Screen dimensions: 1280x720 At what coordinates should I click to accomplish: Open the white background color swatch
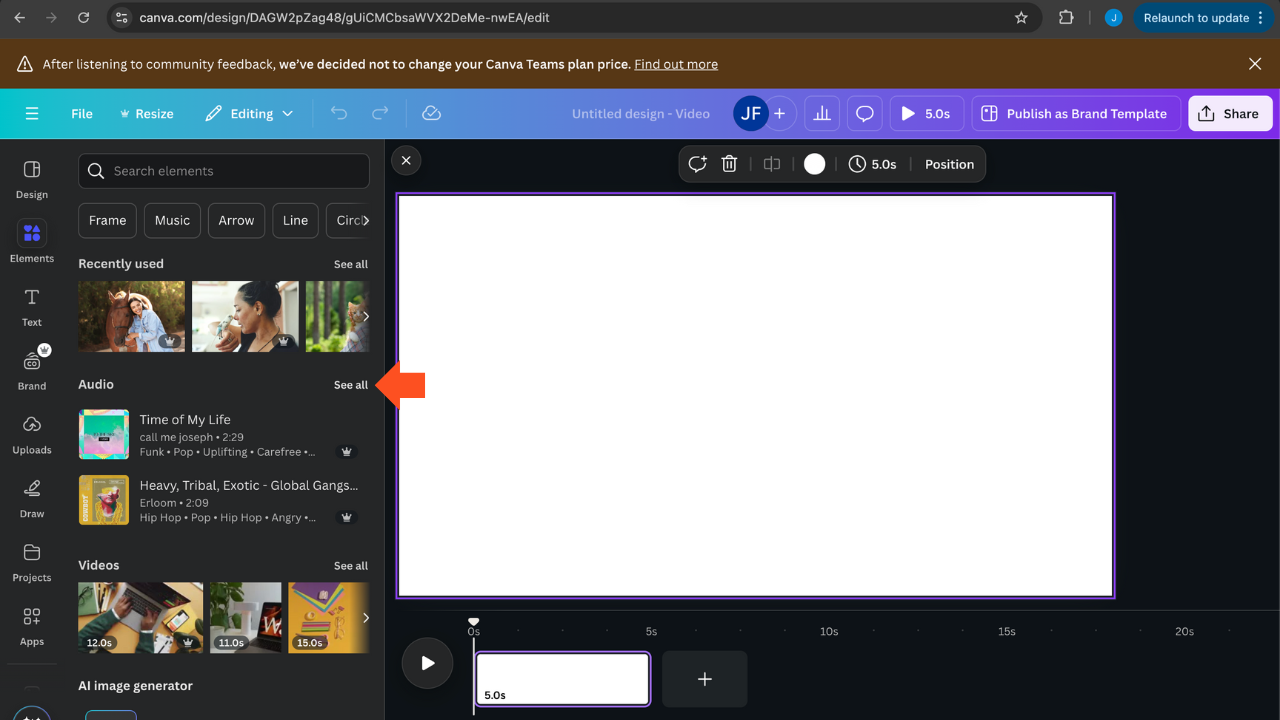pos(814,163)
